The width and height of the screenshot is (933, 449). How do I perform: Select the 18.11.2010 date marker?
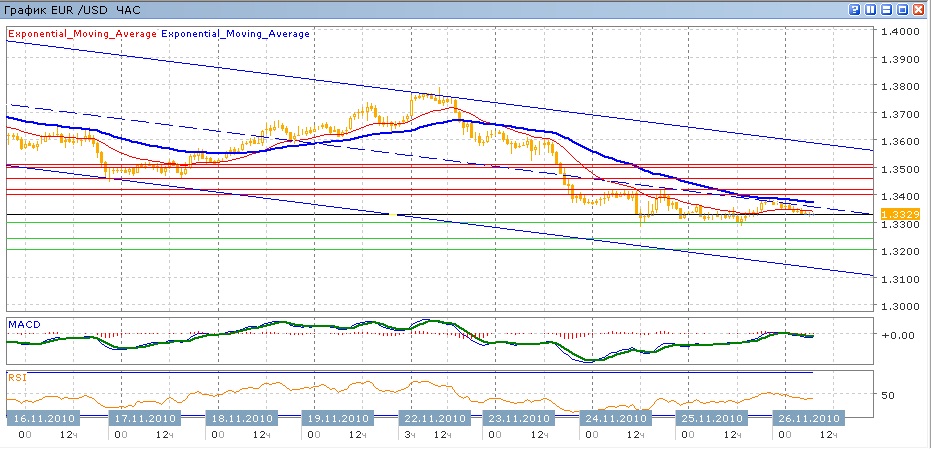click(240, 418)
